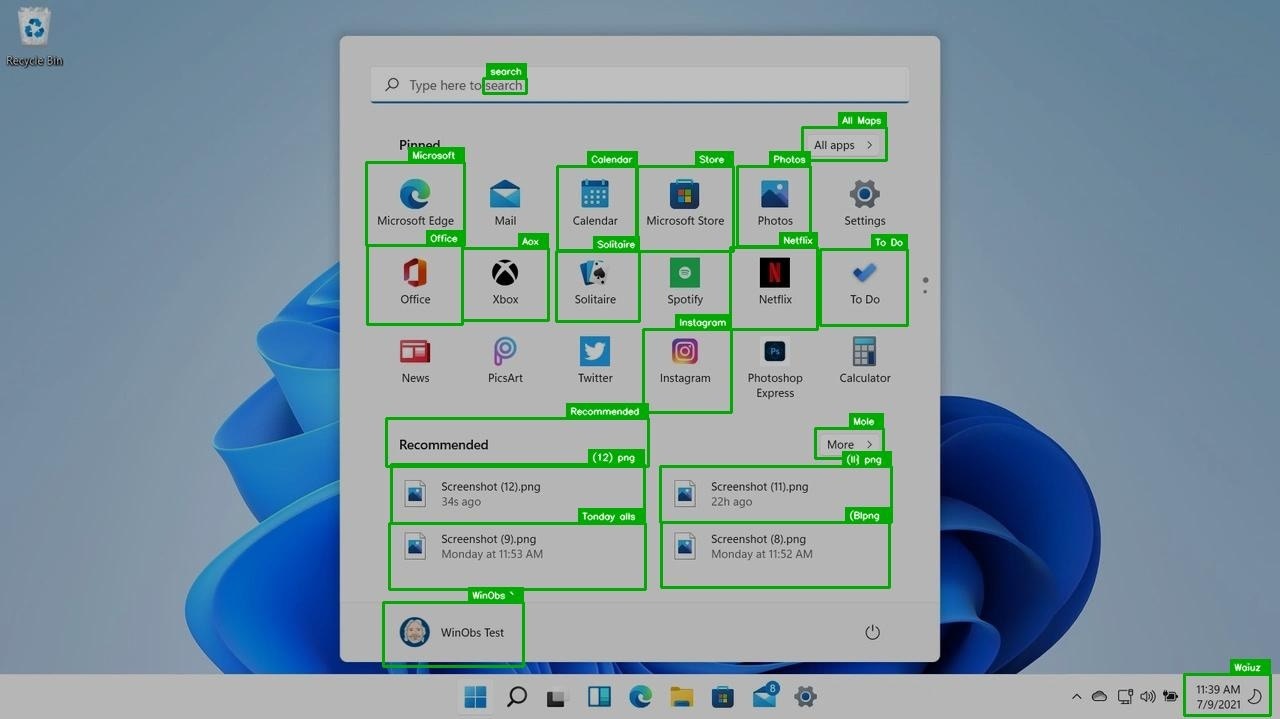Image resolution: width=1280 pixels, height=719 pixels.
Task: Open Settings from pinned apps
Action: tap(864, 204)
